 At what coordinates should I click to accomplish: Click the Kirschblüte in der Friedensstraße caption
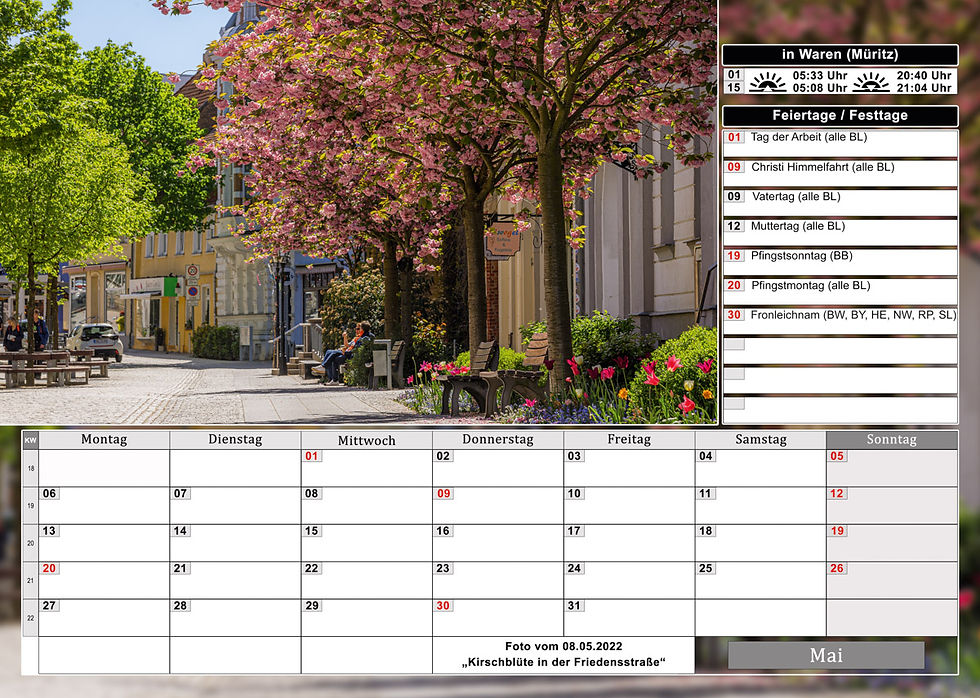click(563, 662)
